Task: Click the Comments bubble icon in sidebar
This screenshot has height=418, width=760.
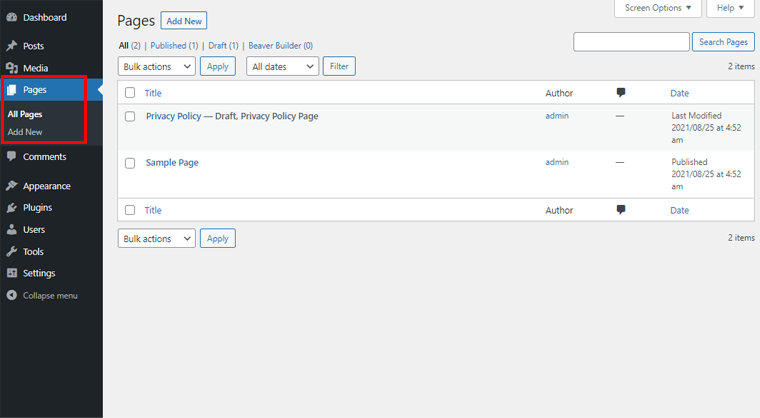Action: pos(11,157)
